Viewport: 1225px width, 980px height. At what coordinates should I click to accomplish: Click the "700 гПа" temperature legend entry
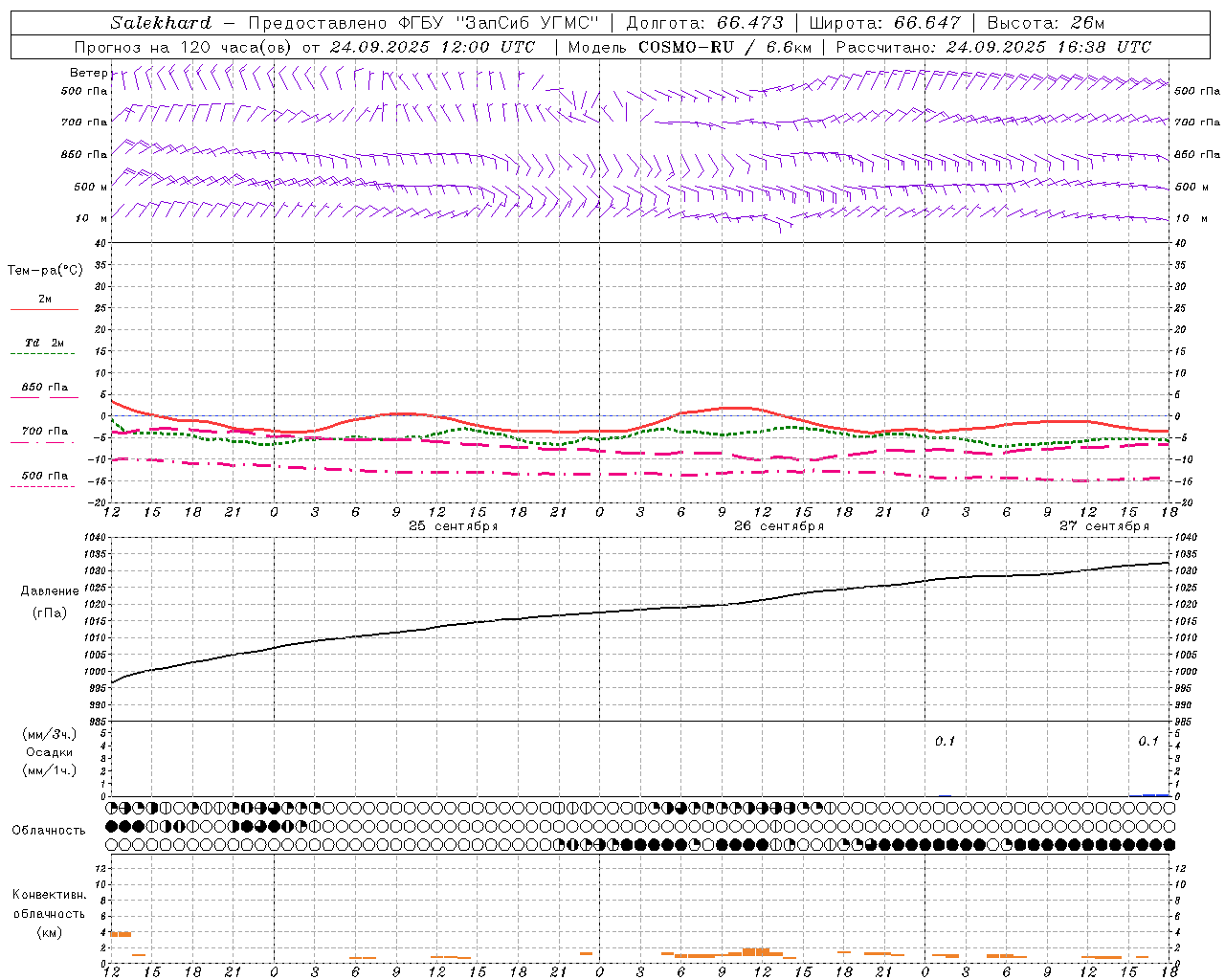(45, 432)
